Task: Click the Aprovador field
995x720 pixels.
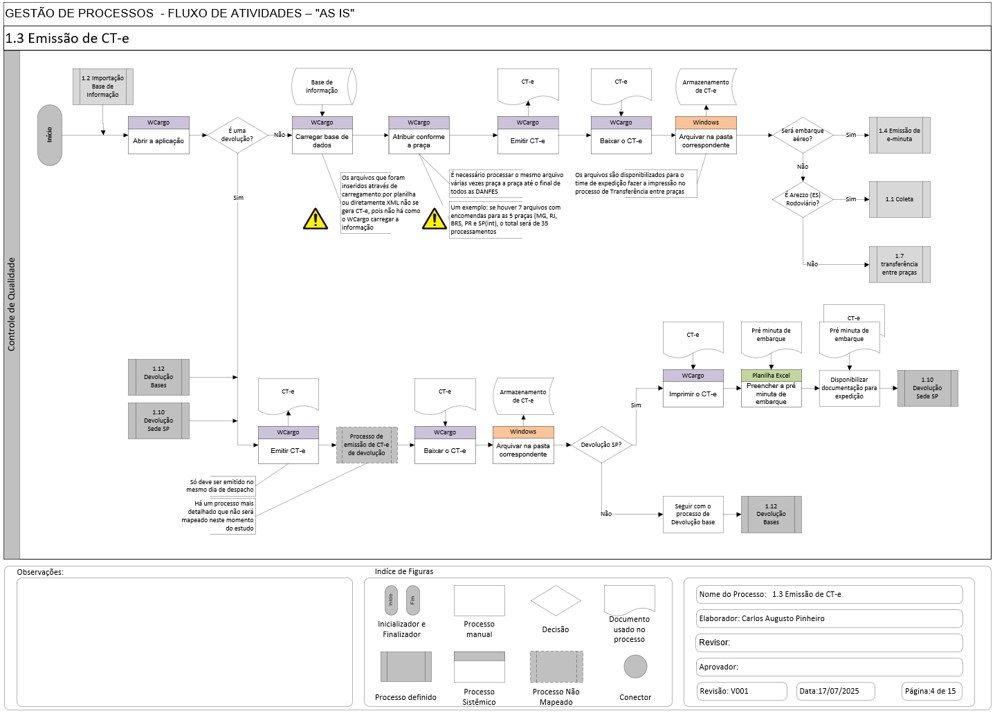Action: point(829,667)
